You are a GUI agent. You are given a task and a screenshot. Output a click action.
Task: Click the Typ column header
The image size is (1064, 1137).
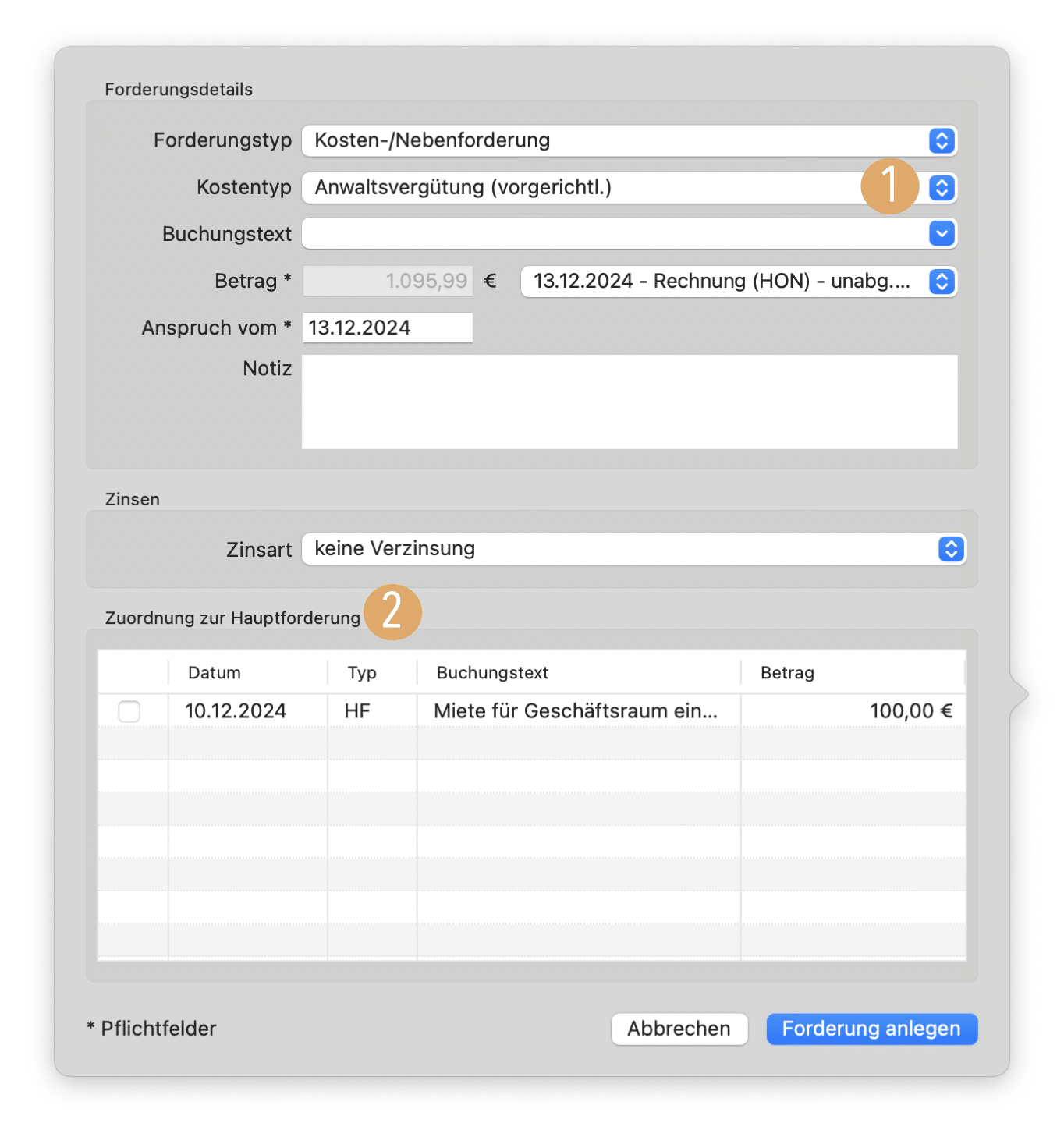click(373, 673)
